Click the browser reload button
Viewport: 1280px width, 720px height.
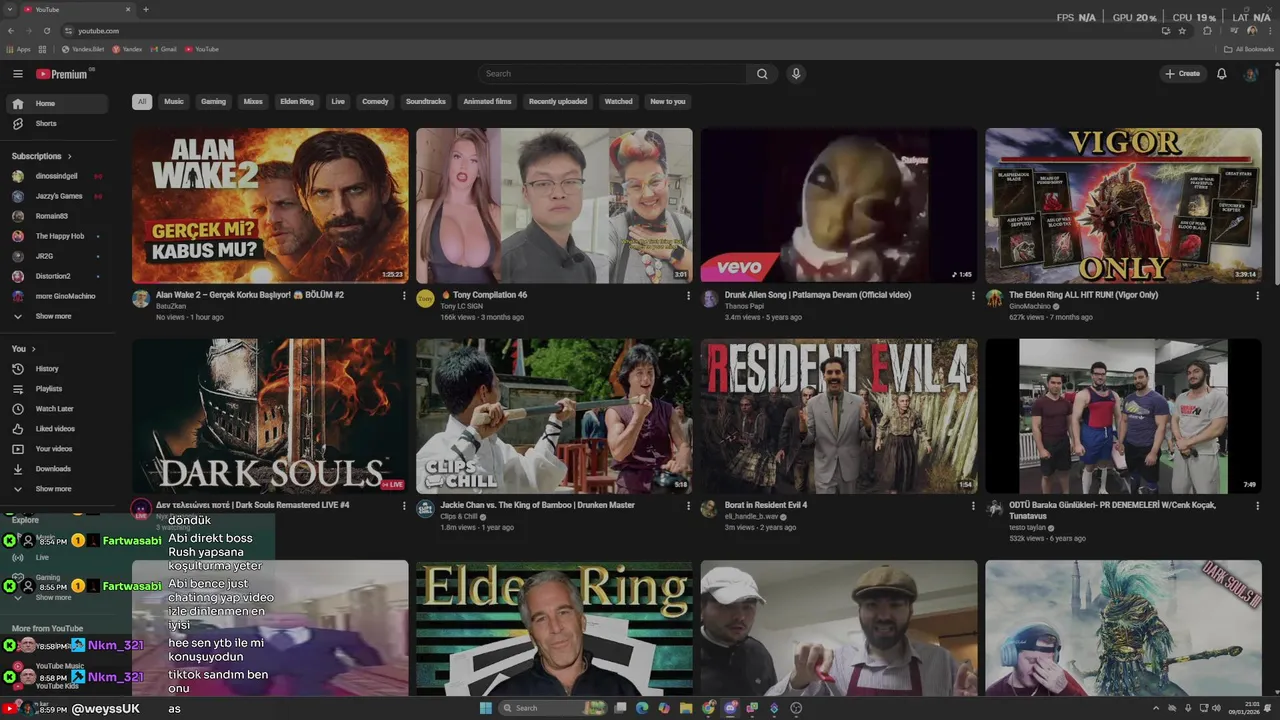pyautogui.click(x=46, y=31)
